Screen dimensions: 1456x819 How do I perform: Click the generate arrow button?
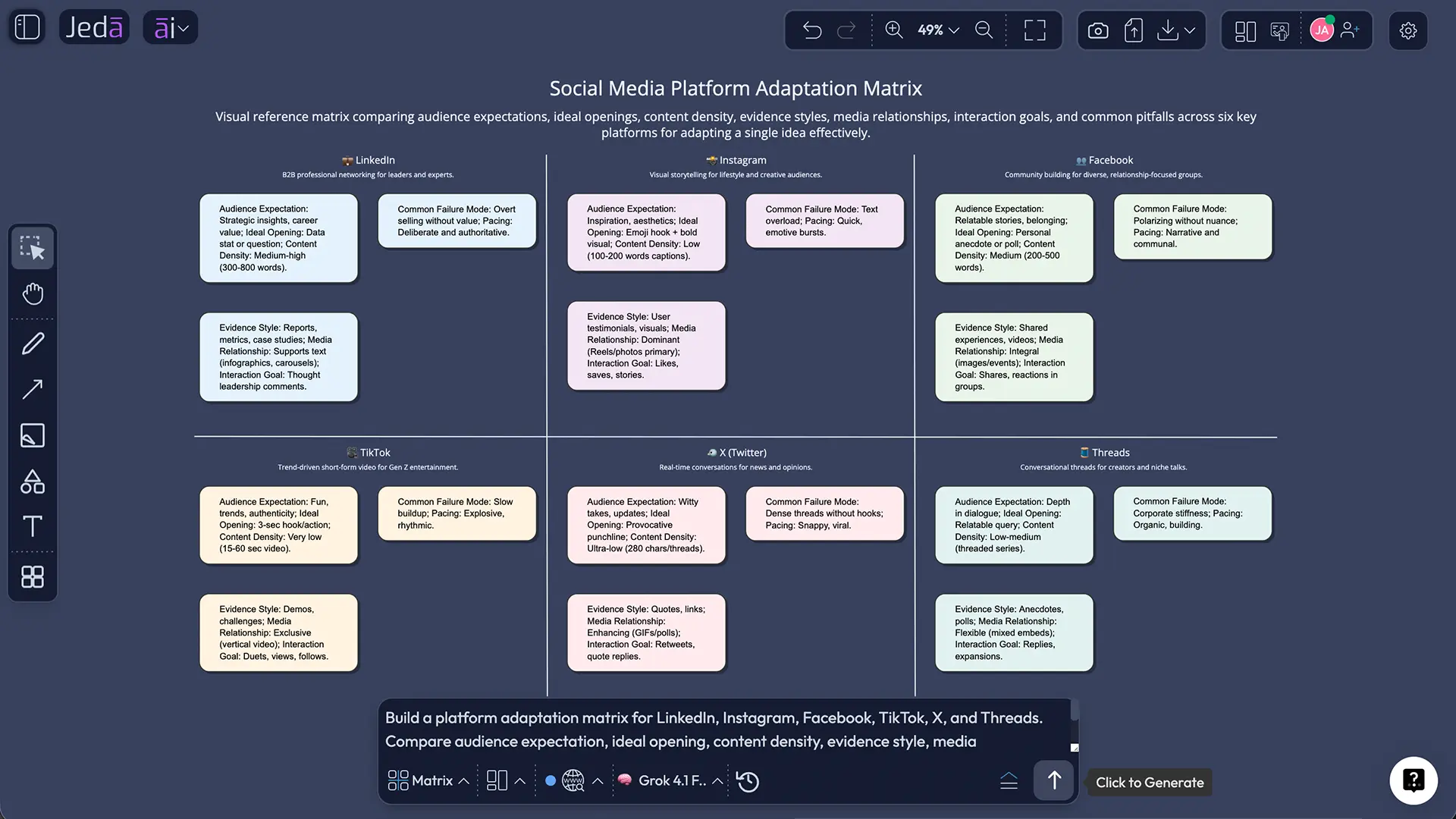point(1054,780)
